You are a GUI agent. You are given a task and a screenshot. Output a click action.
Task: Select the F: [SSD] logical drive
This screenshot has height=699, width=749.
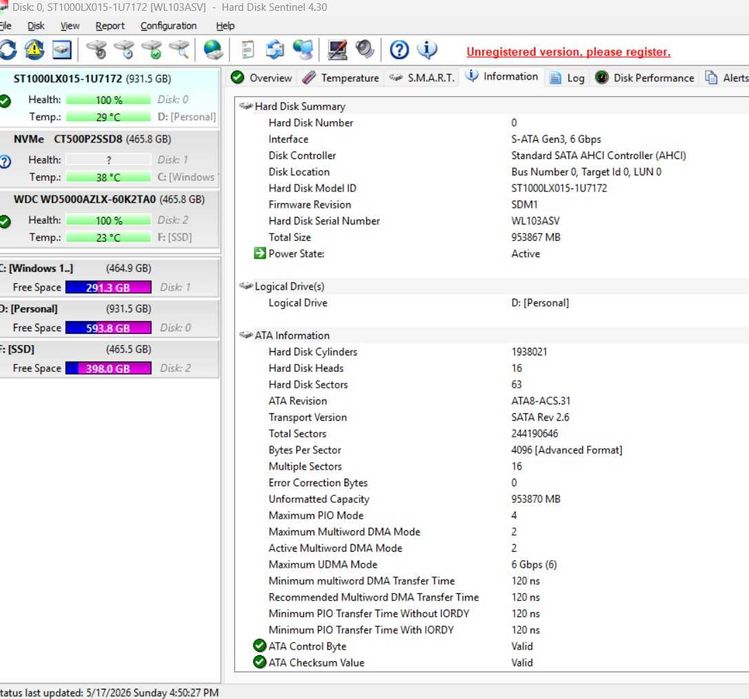pyautogui.click(x=109, y=358)
